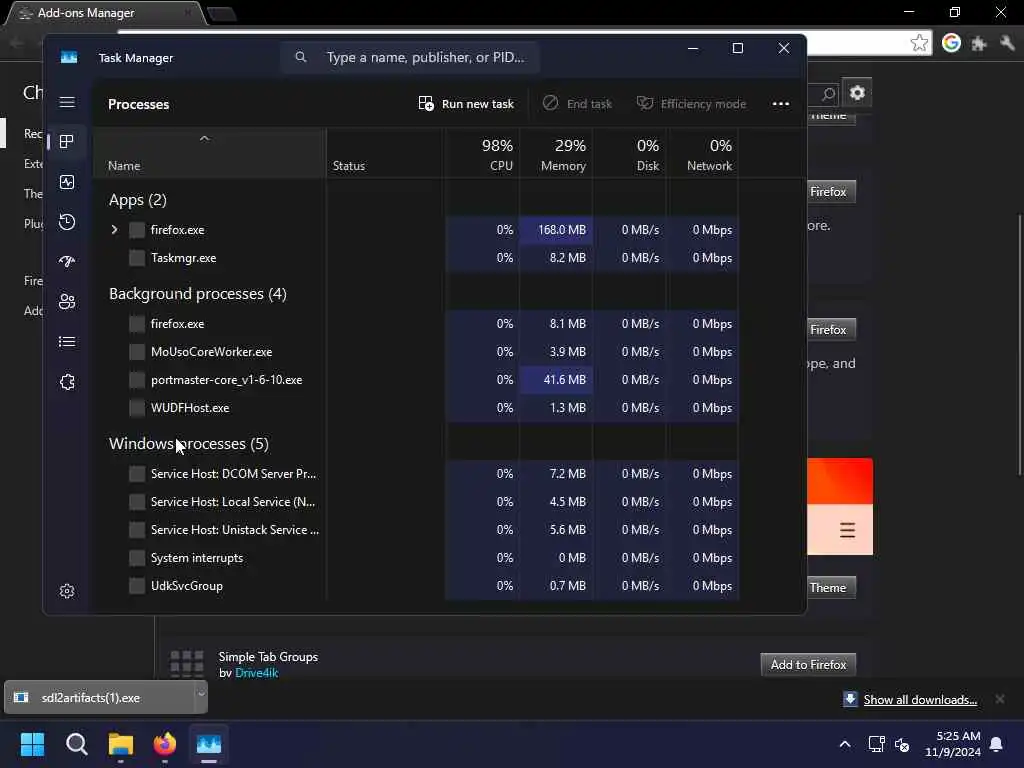Click the portmaster-core process icon
Image resolution: width=1024 pixels, height=768 pixels.
137,380
